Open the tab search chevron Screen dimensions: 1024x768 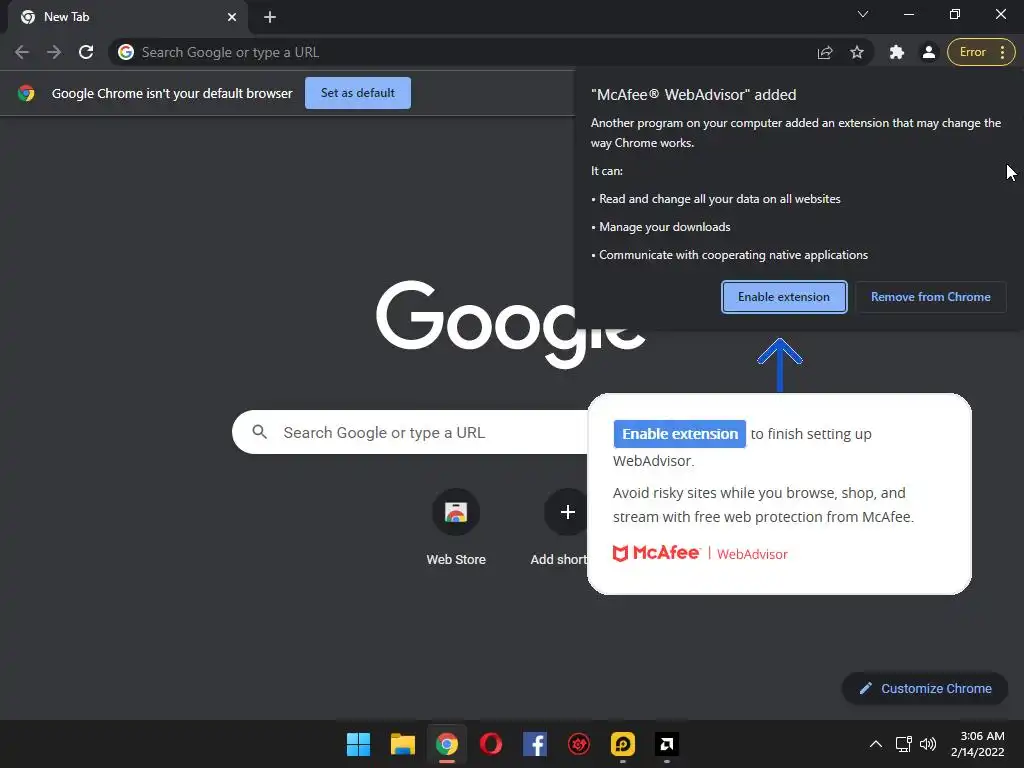pyautogui.click(x=863, y=14)
